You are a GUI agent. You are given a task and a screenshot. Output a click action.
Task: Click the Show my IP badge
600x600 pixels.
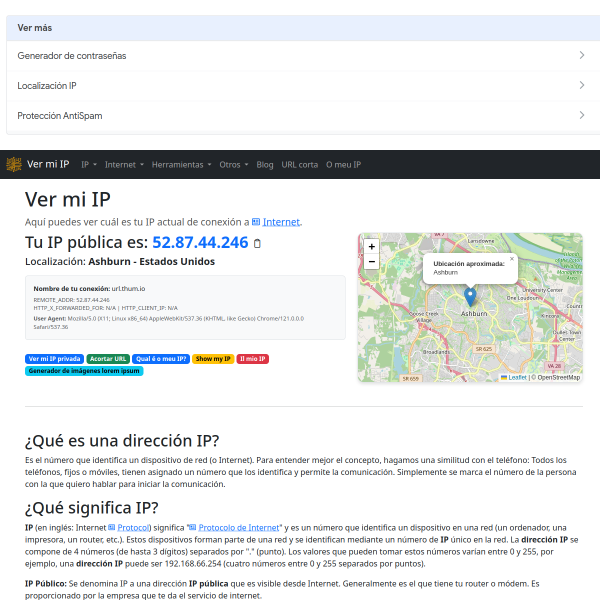pyautogui.click(x=213, y=359)
